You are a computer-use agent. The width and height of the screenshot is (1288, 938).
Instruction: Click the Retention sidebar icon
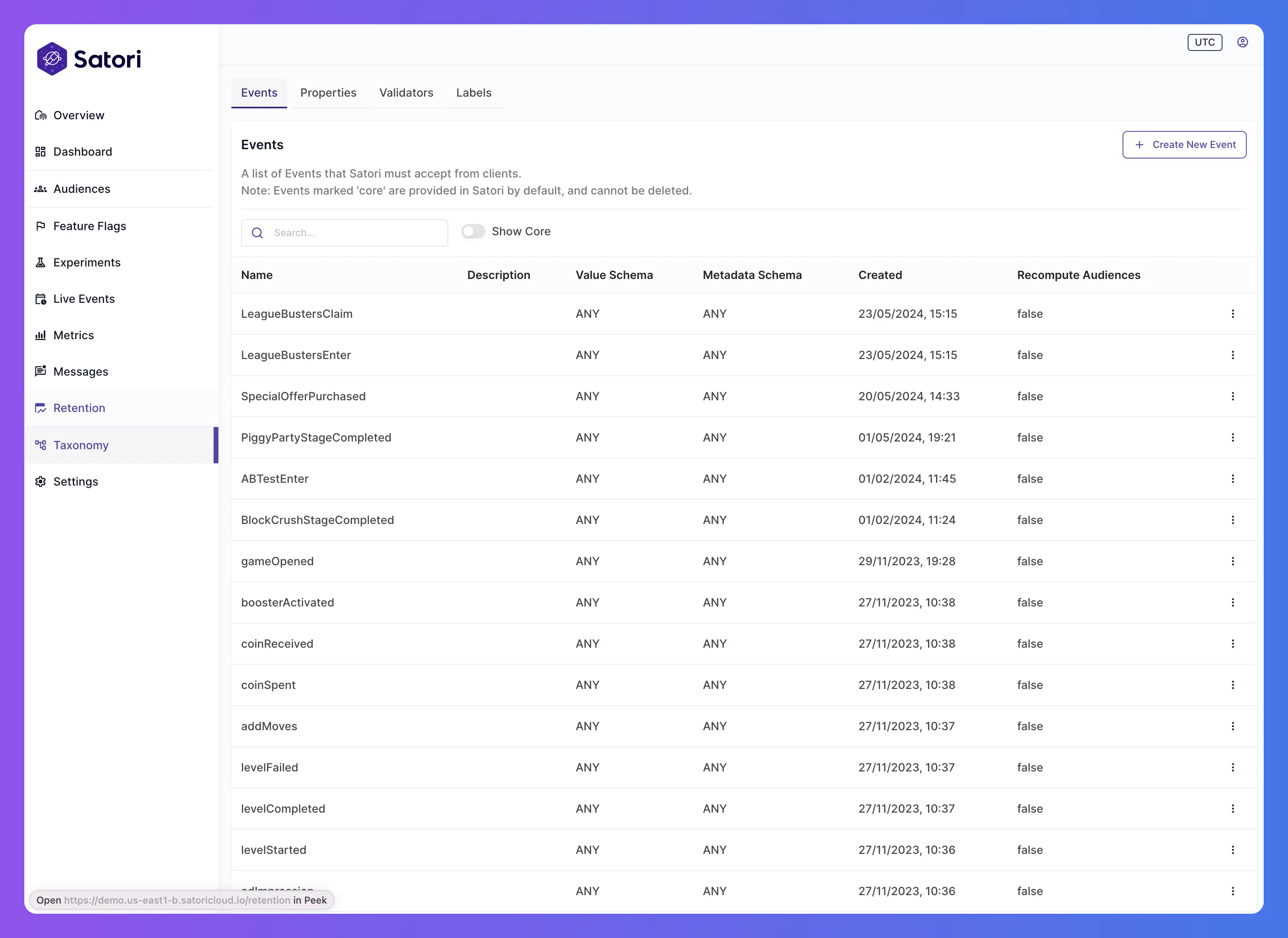point(41,408)
